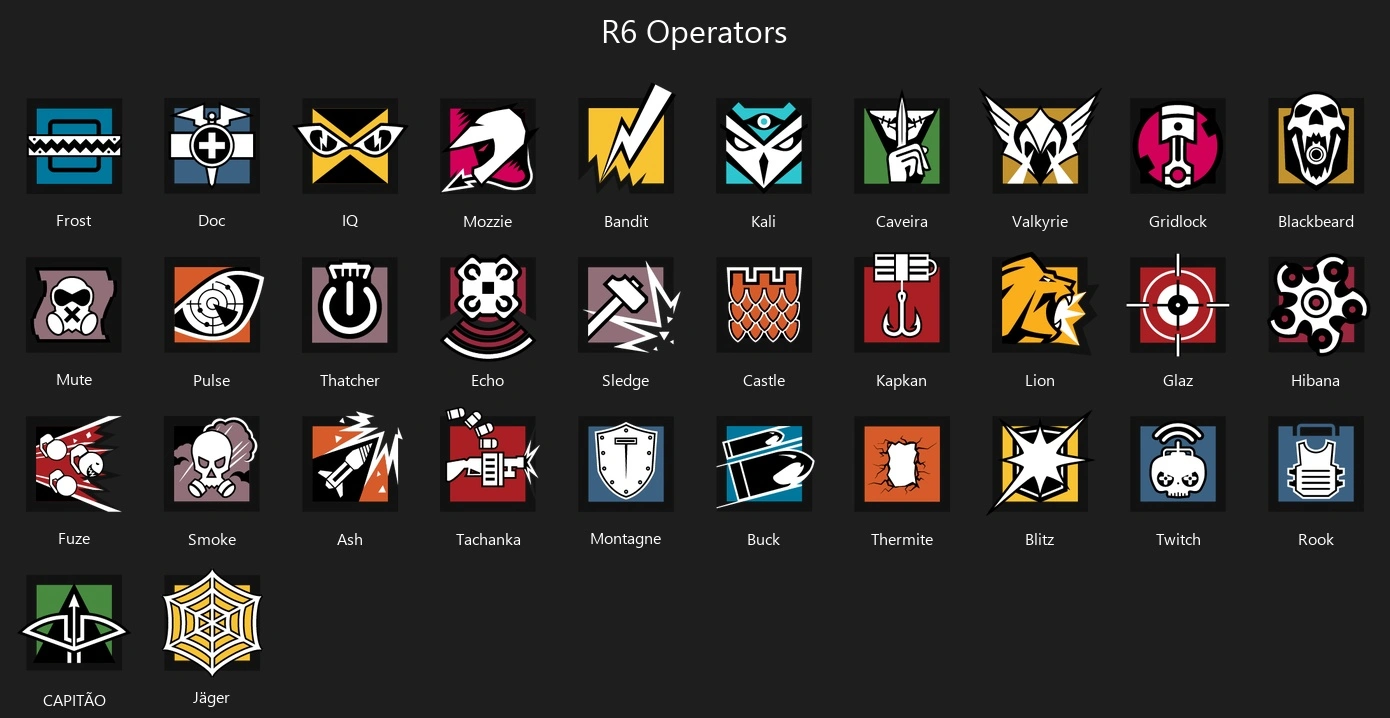Choose Blackbeard's skull icon
1390x718 pixels.
pyautogui.click(x=1316, y=144)
